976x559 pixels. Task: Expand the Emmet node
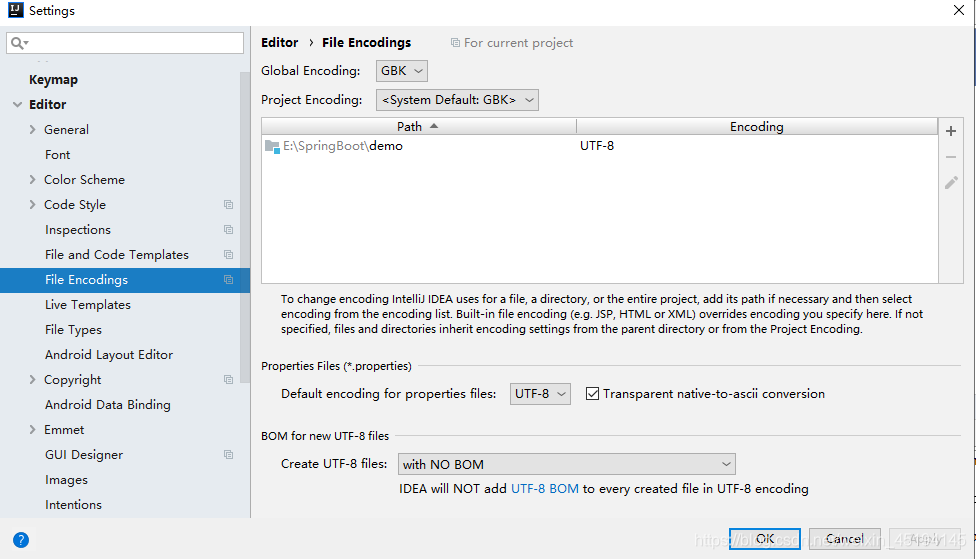pos(32,430)
